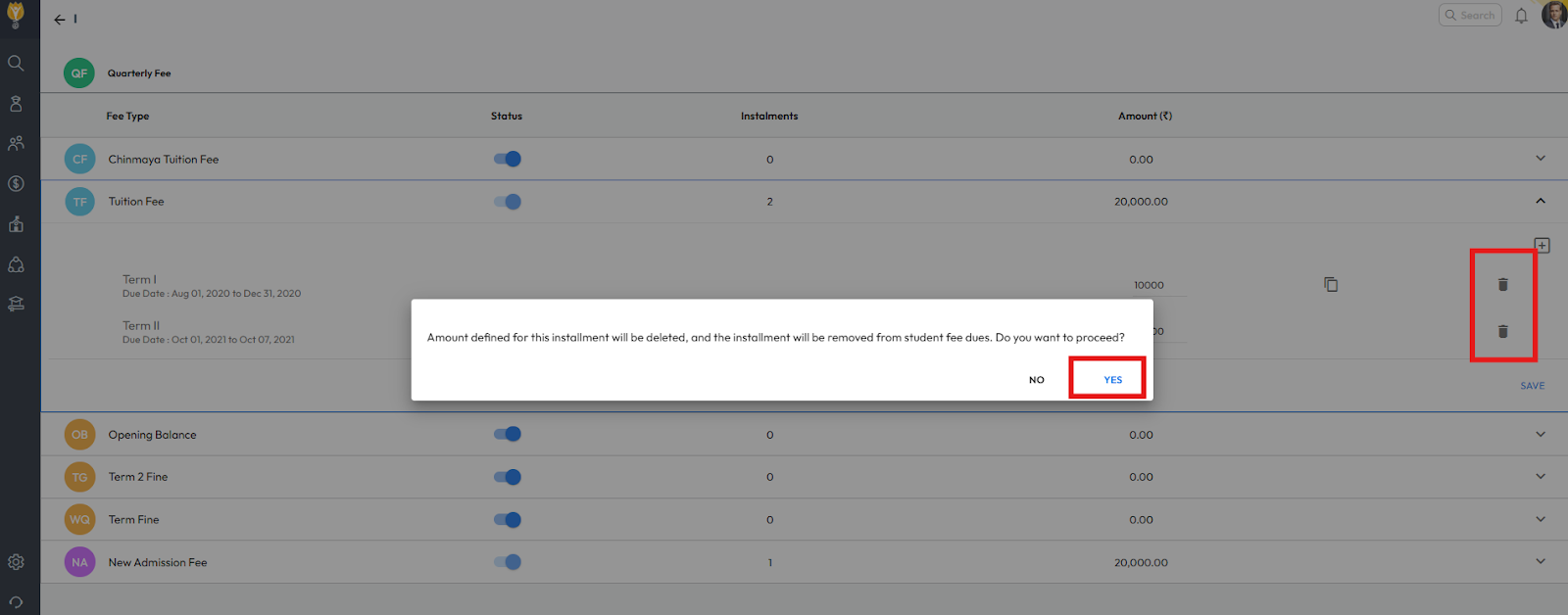The width and height of the screenshot is (1568, 615).
Task: Add a new installment with plus icon
Action: click(1542, 246)
